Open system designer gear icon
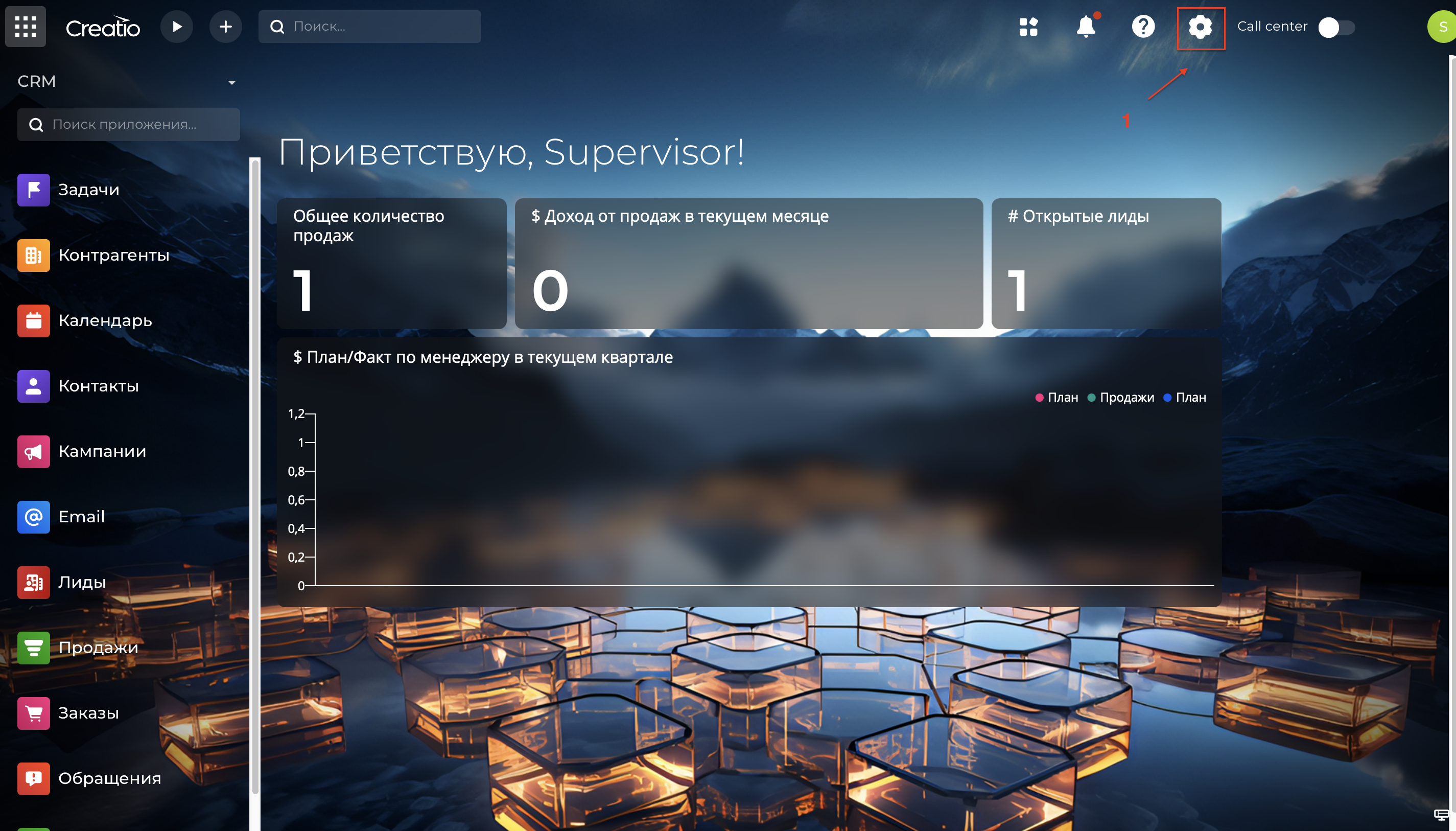1456x831 pixels. [1201, 27]
